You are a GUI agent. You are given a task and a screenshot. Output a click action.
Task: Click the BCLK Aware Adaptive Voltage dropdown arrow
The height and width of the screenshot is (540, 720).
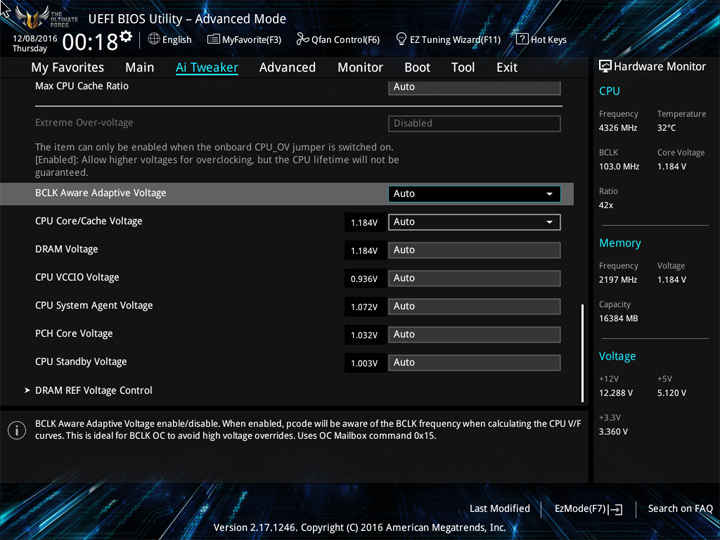tap(549, 194)
